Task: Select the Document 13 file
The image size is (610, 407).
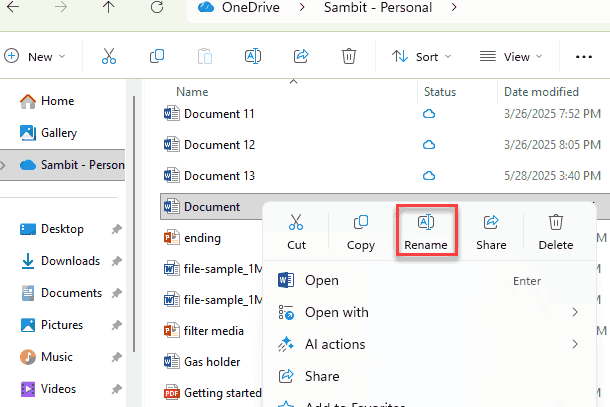Action: click(x=209, y=176)
